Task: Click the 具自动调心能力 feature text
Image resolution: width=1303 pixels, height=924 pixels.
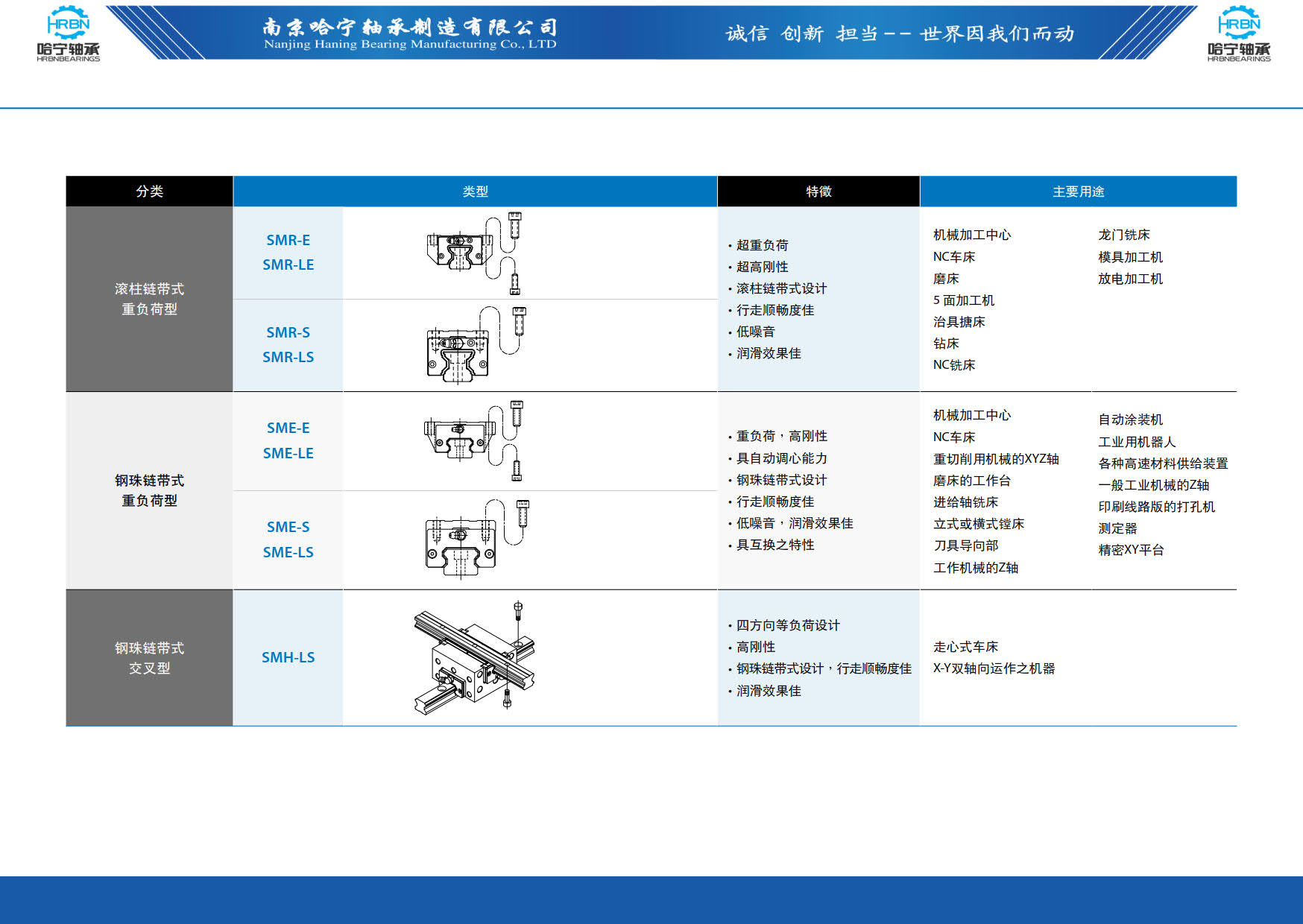Action: click(781, 458)
